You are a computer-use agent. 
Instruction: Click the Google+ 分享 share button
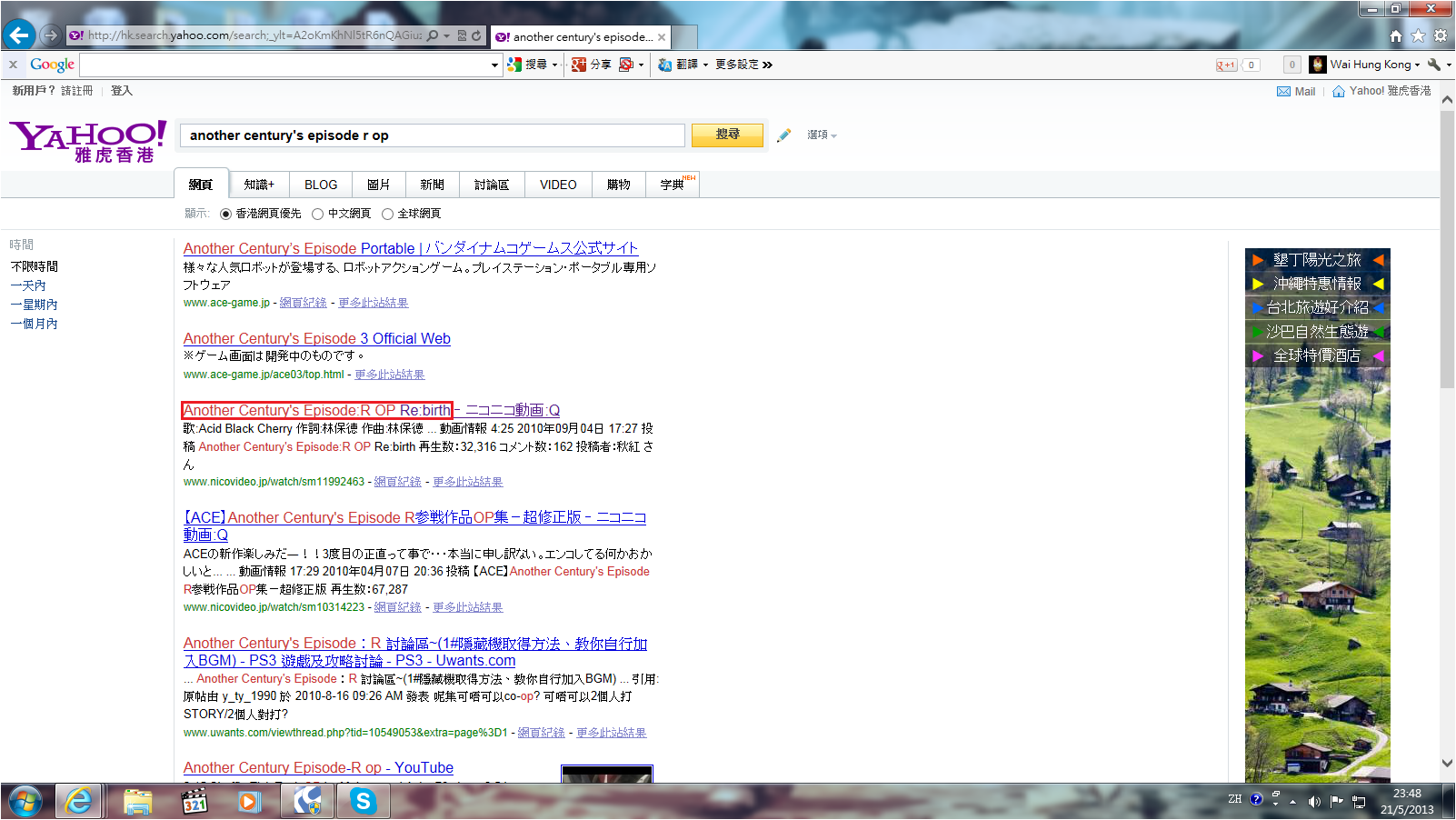[x=592, y=65]
